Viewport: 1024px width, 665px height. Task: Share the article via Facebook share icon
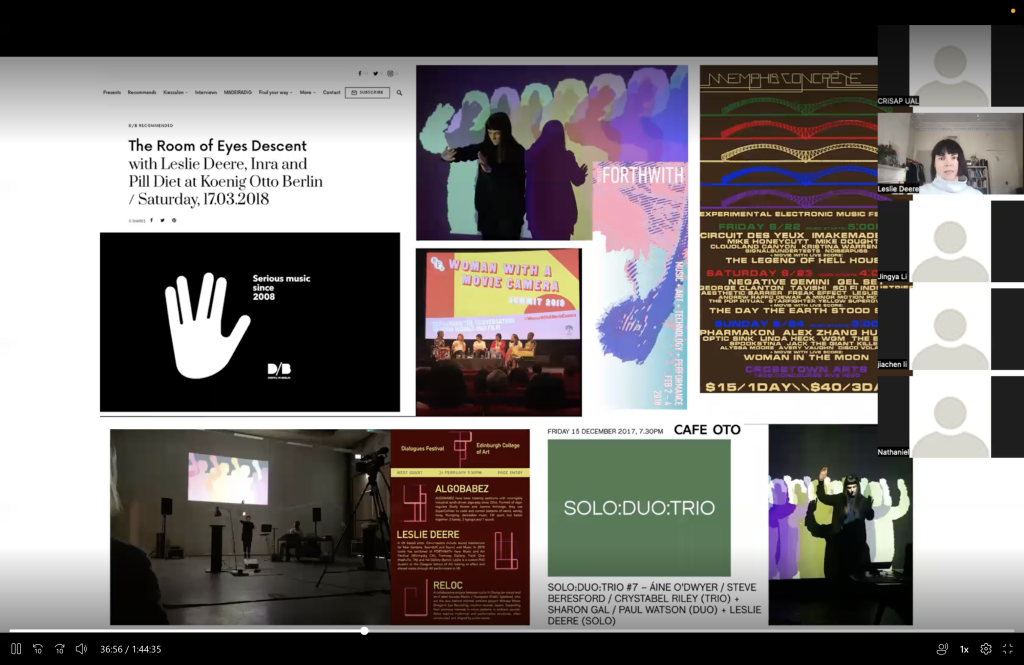point(152,220)
